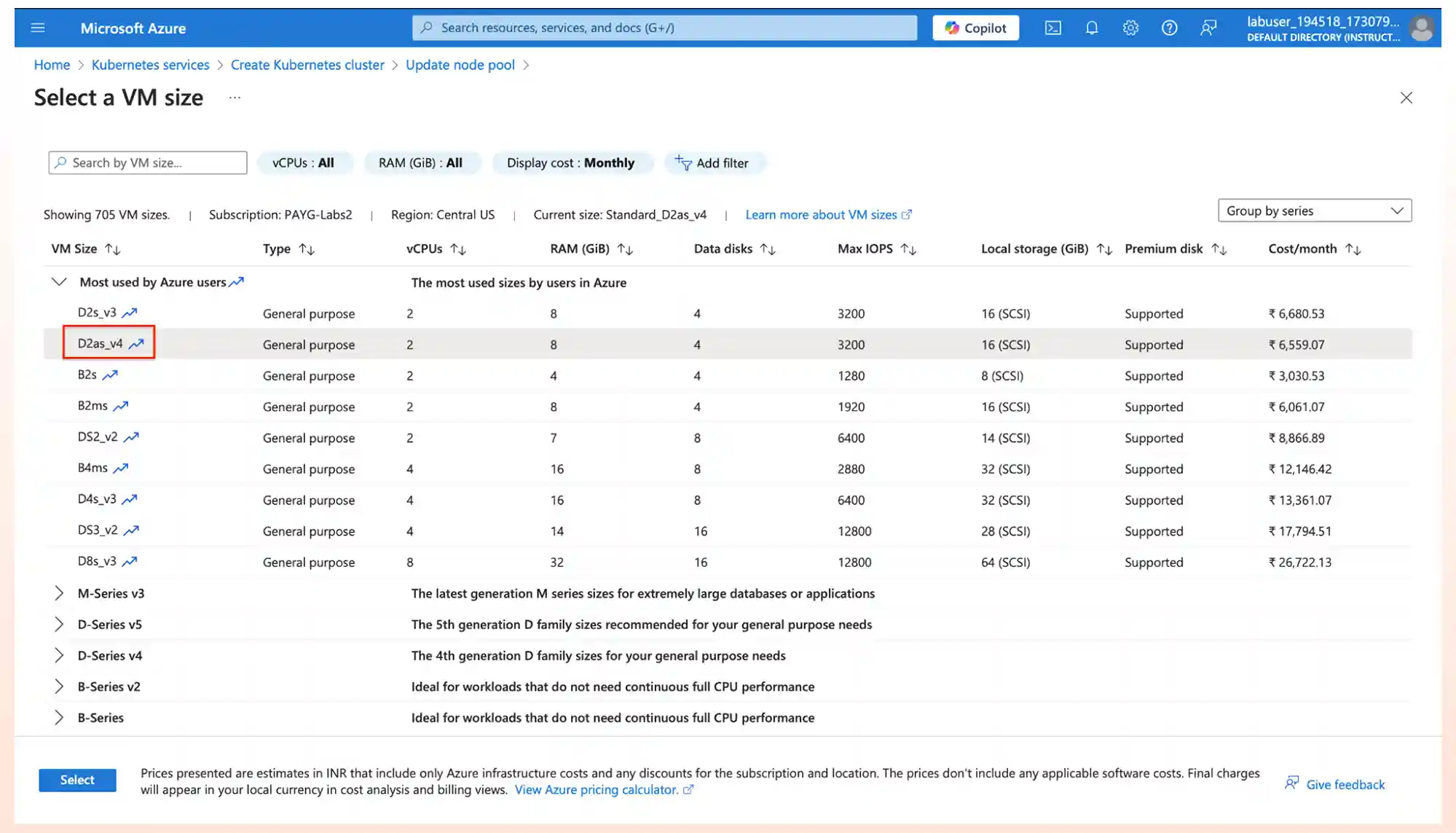1456x833 pixels.
Task: Sort the table by vCPUs column
Action: click(457, 249)
